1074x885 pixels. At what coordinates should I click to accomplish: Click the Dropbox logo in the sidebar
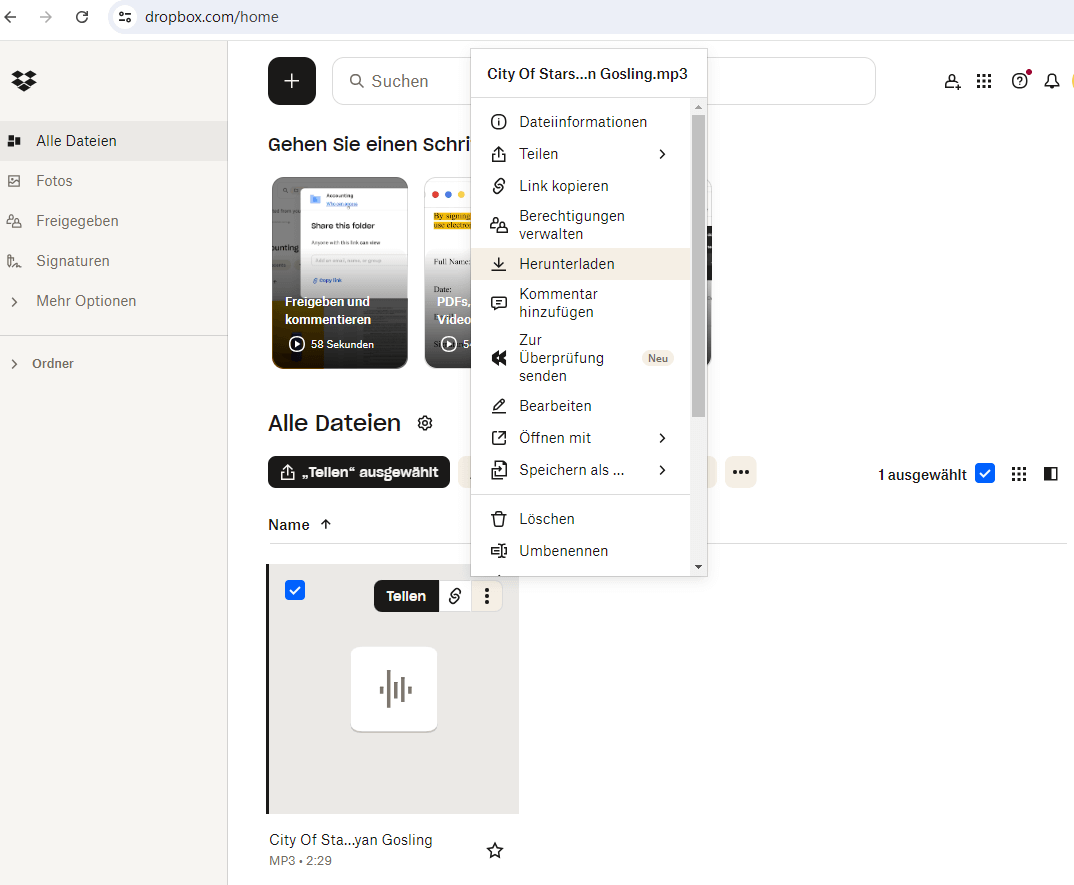[x=24, y=81]
